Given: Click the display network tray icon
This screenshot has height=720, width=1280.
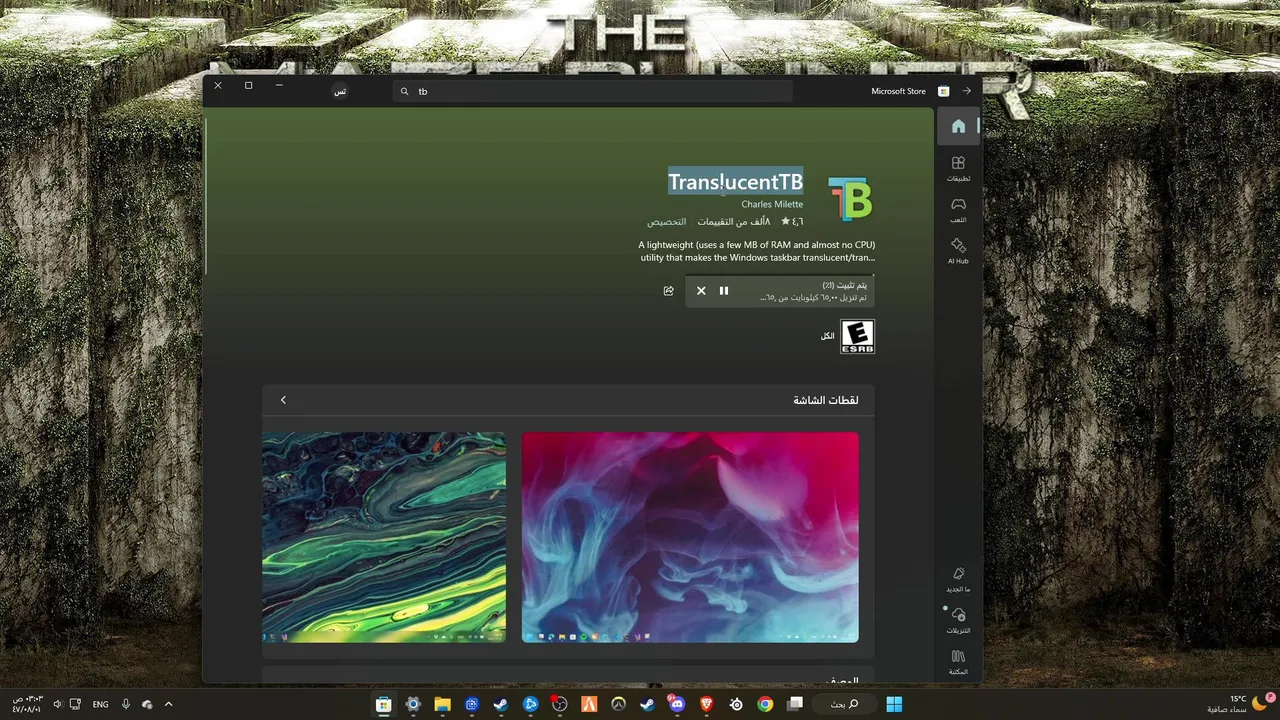Looking at the screenshot, I should [76, 704].
